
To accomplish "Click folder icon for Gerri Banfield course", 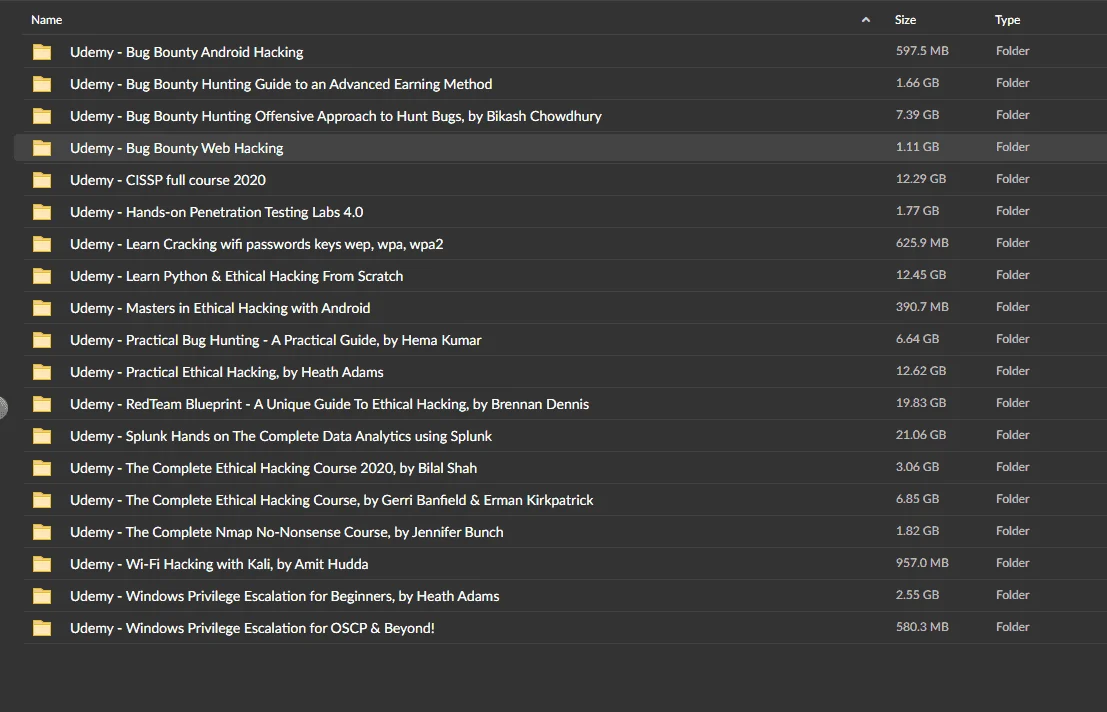I will click(42, 500).
